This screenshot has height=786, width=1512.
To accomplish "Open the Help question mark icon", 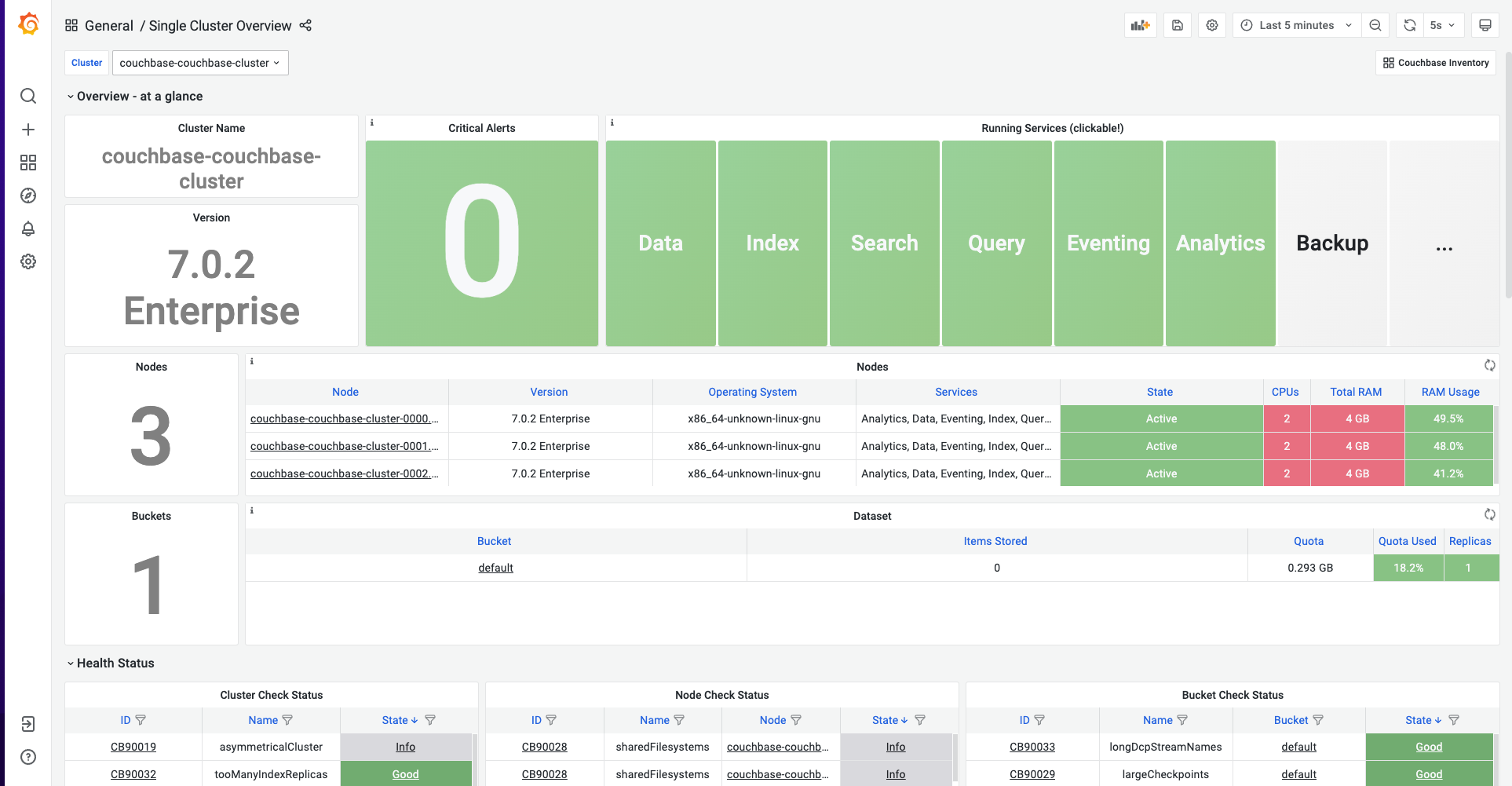I will (28, 757).
